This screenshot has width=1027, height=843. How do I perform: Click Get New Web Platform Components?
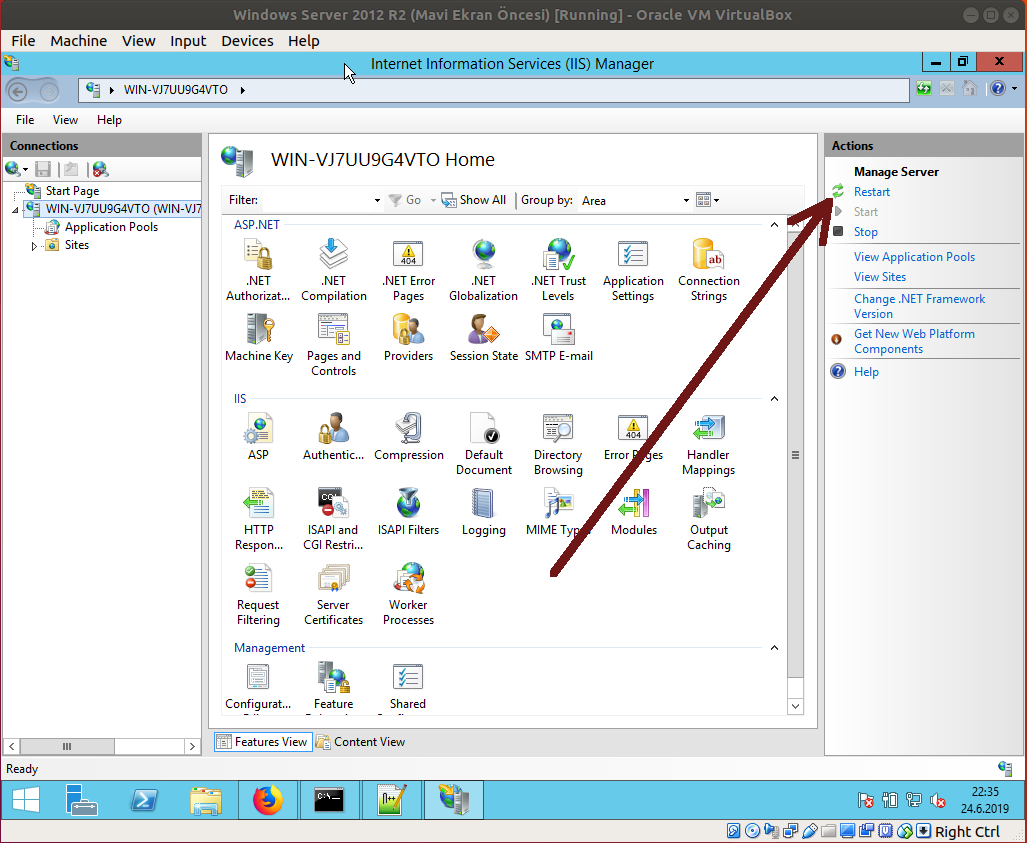(x=914, y=341)
